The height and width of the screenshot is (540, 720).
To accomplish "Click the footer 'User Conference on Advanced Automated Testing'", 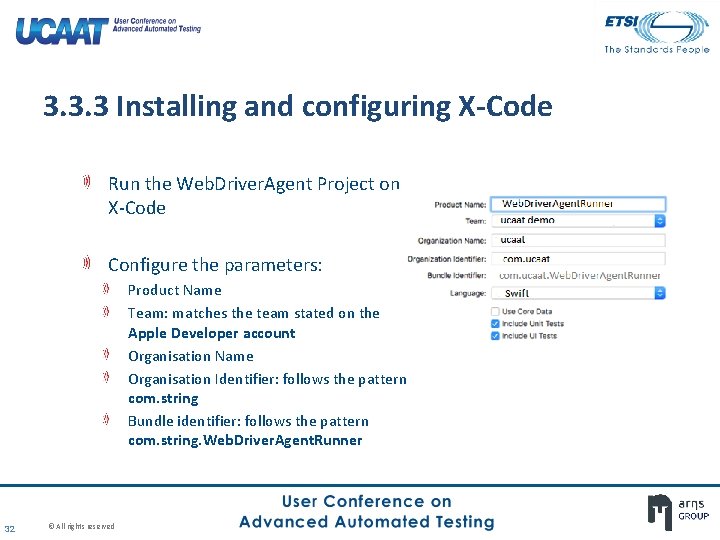I will [x=366, y=512].
